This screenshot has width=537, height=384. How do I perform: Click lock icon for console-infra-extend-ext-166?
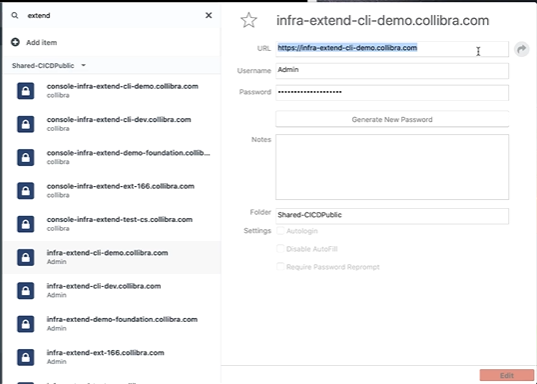(x=26, y=190)
